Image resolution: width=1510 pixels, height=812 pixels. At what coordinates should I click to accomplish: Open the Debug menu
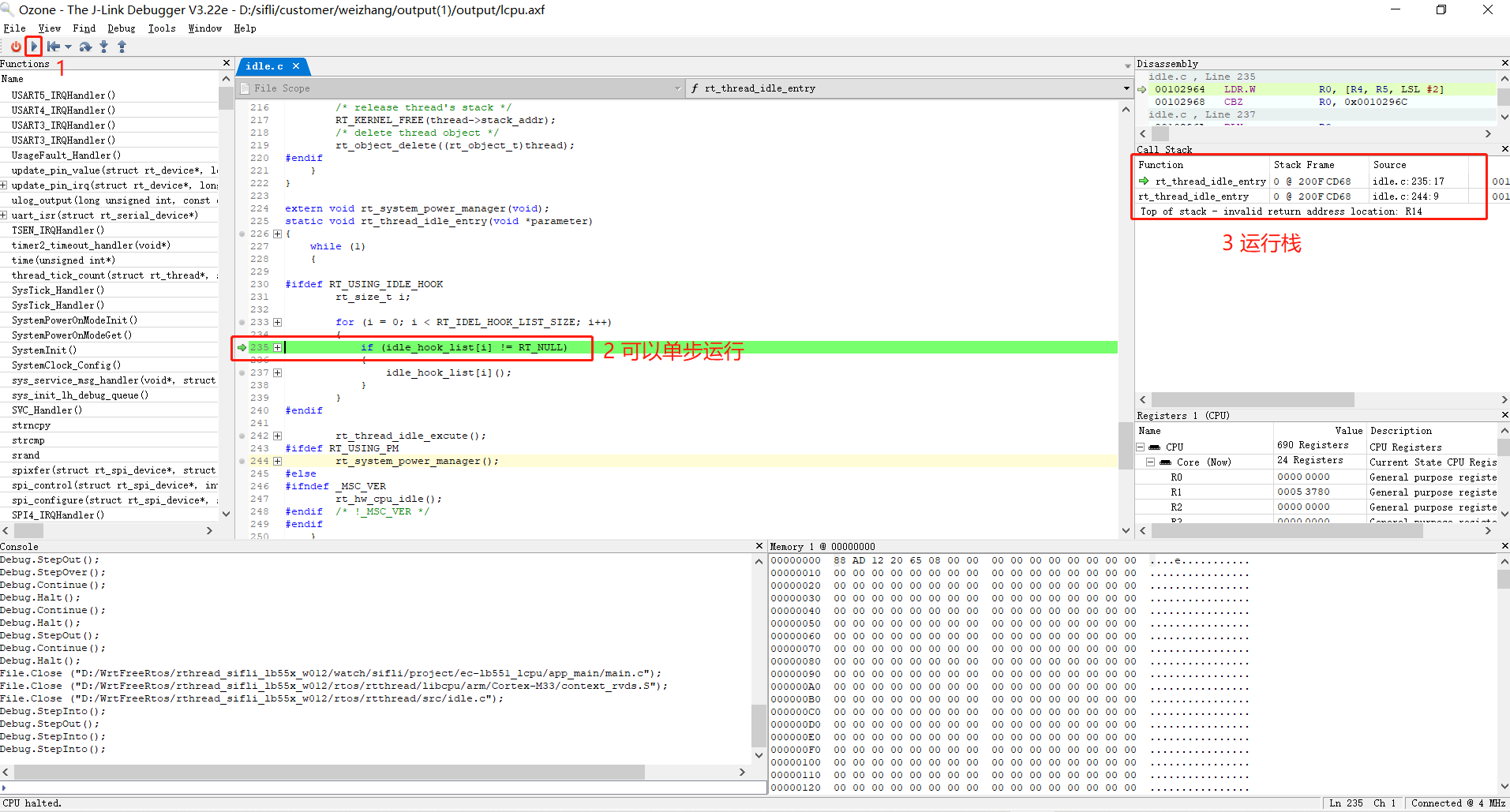[x=121, y=28]
